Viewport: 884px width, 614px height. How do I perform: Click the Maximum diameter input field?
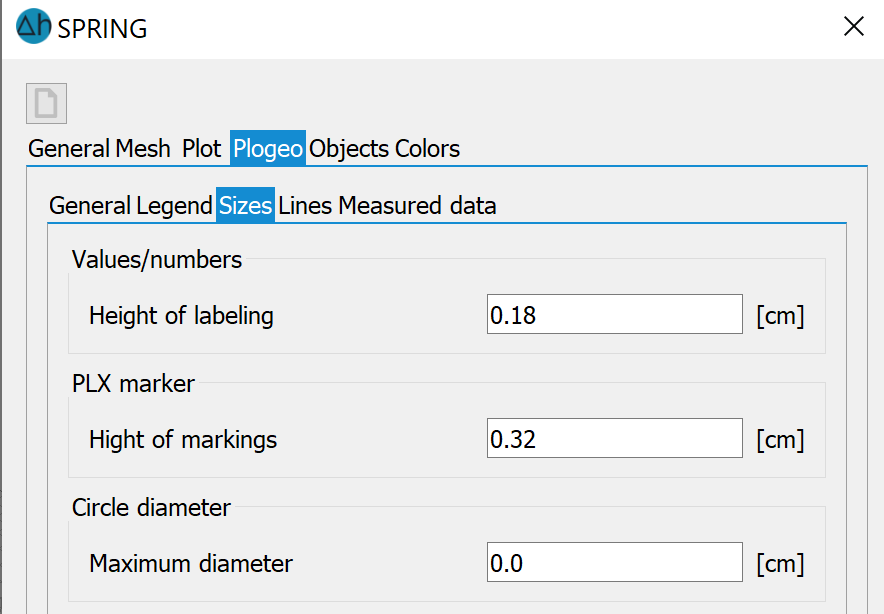614,563
